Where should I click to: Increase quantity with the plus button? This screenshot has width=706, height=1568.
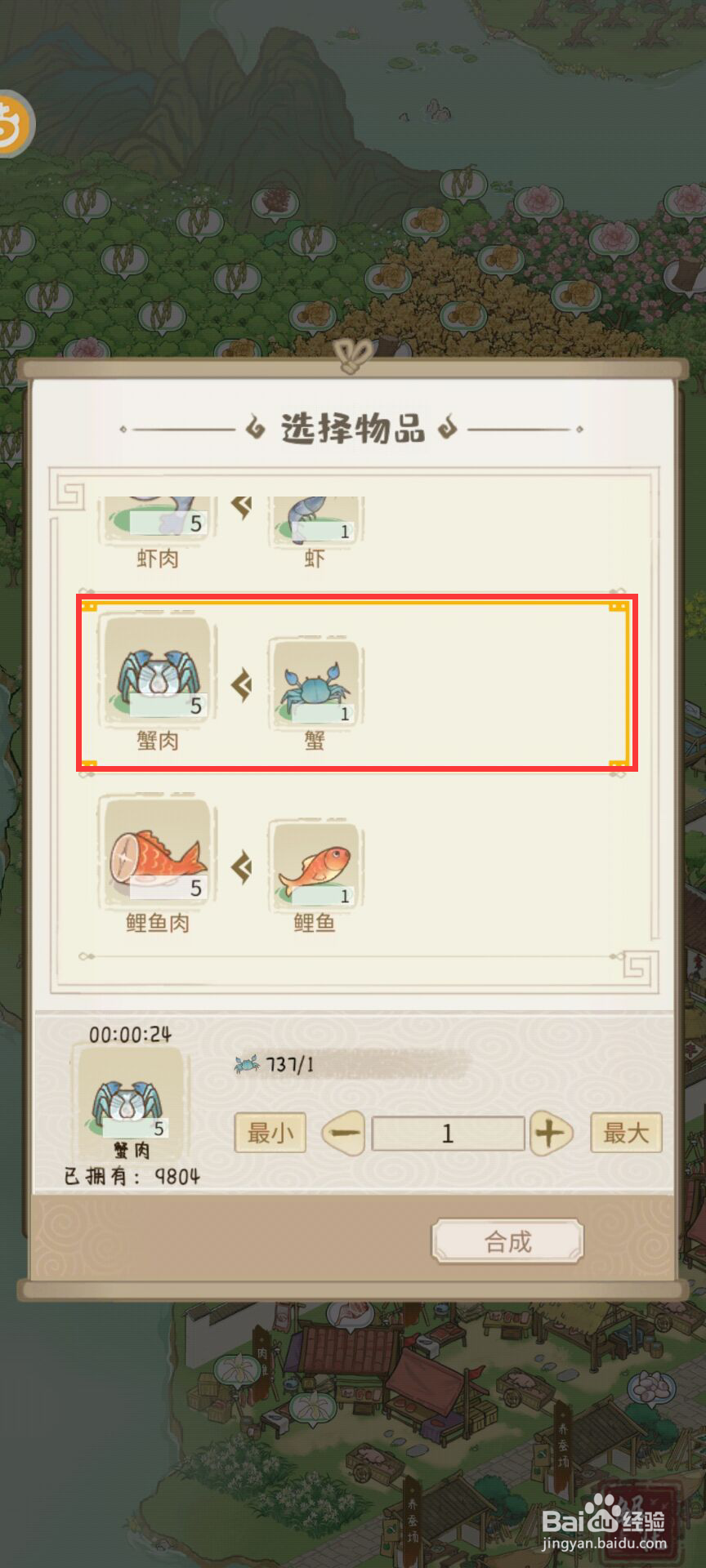[x=551, y=1134]
